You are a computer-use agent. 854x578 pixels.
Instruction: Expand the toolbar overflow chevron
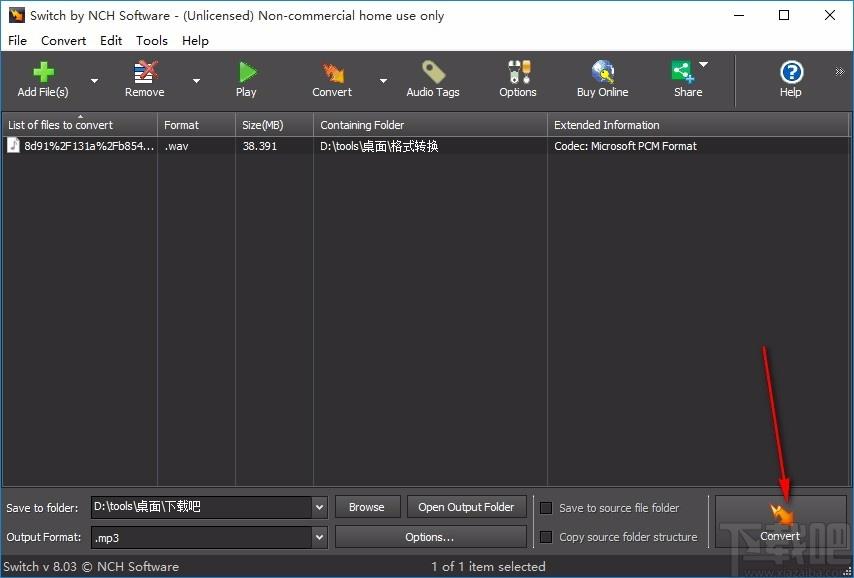[839, 71]
